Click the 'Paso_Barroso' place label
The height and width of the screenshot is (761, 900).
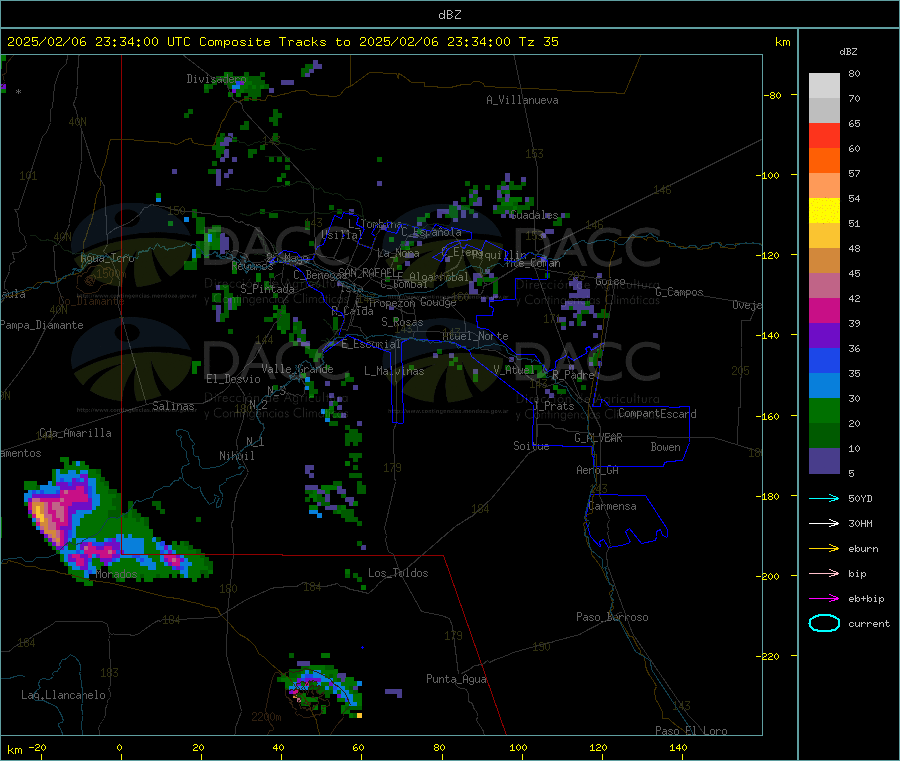612,617
